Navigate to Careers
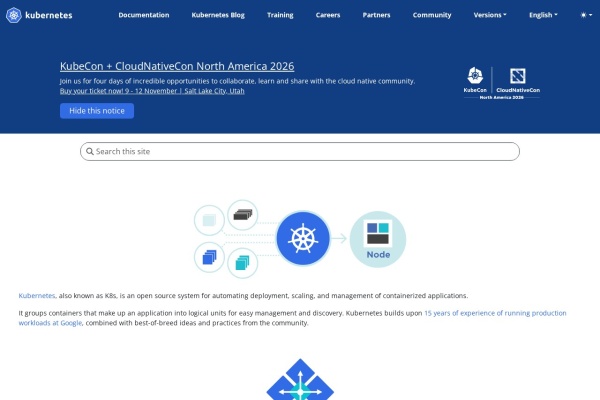Screen dimensions: 600x400 (328, 15)
